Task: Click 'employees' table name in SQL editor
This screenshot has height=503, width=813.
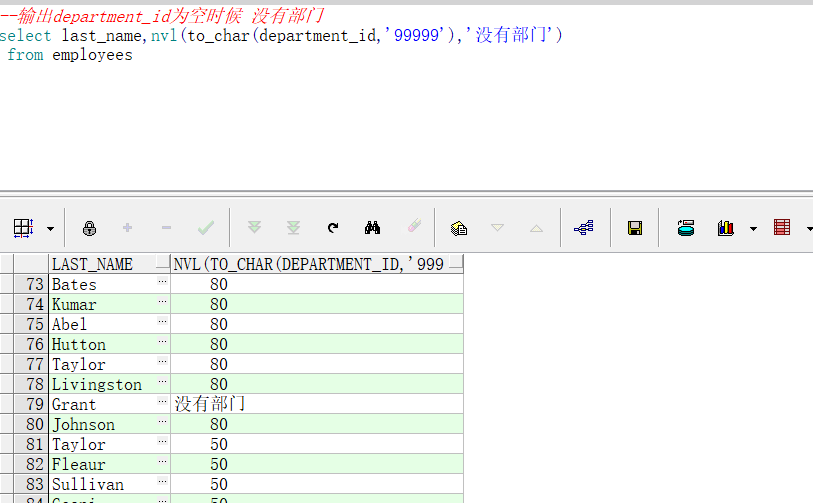Action: click(92, 55)
